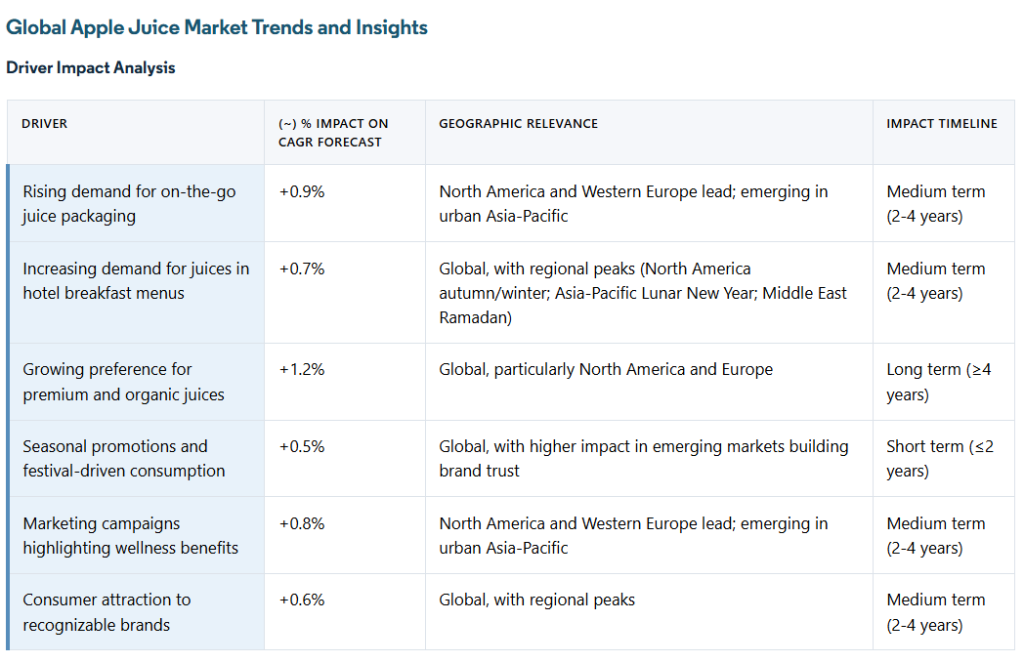Viewport: 1024px width, 662px height.
Task: Click the +0.5% impact value
Action: click(302, 447)
